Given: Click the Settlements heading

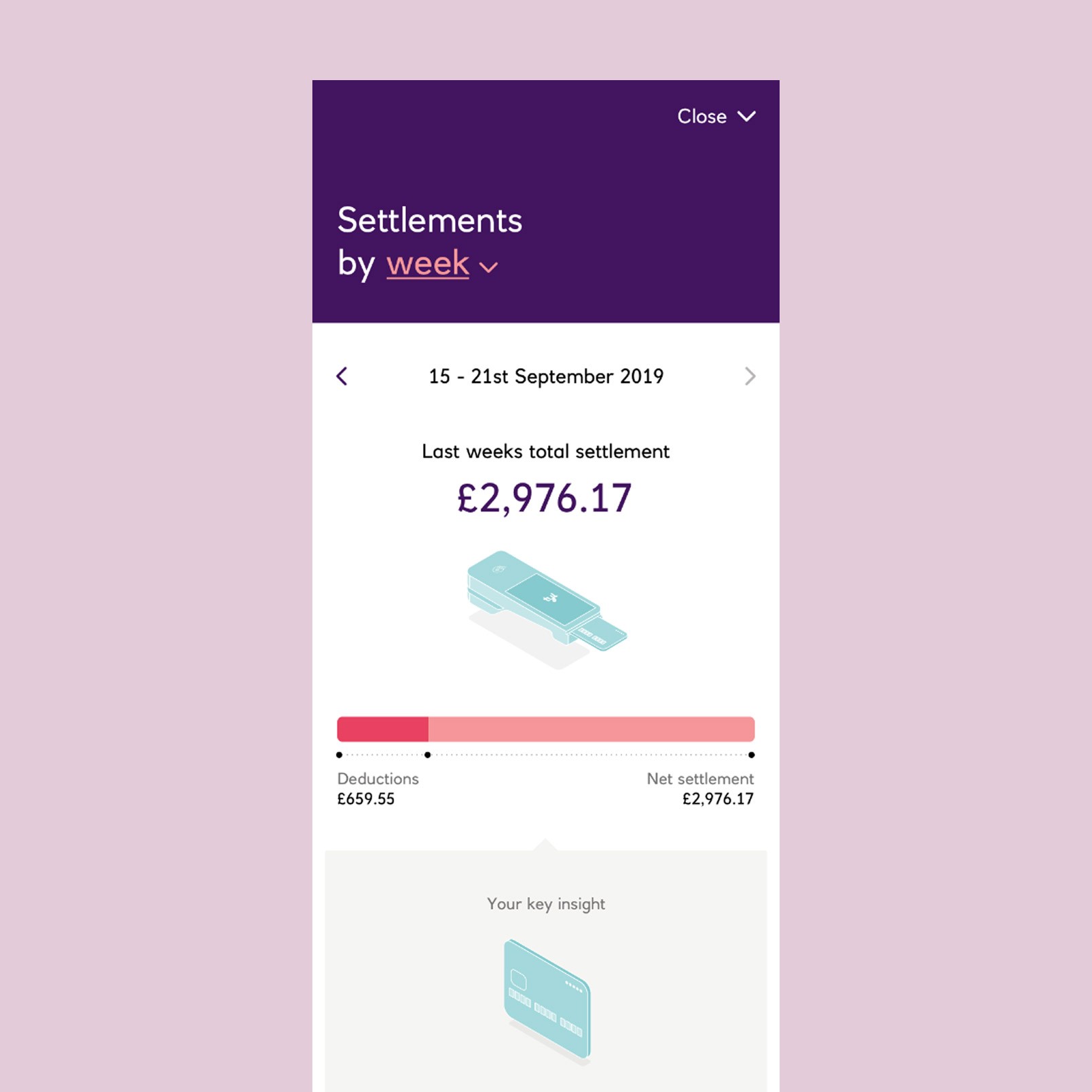Looking at the screenshot, I should (x=430, y=221).
